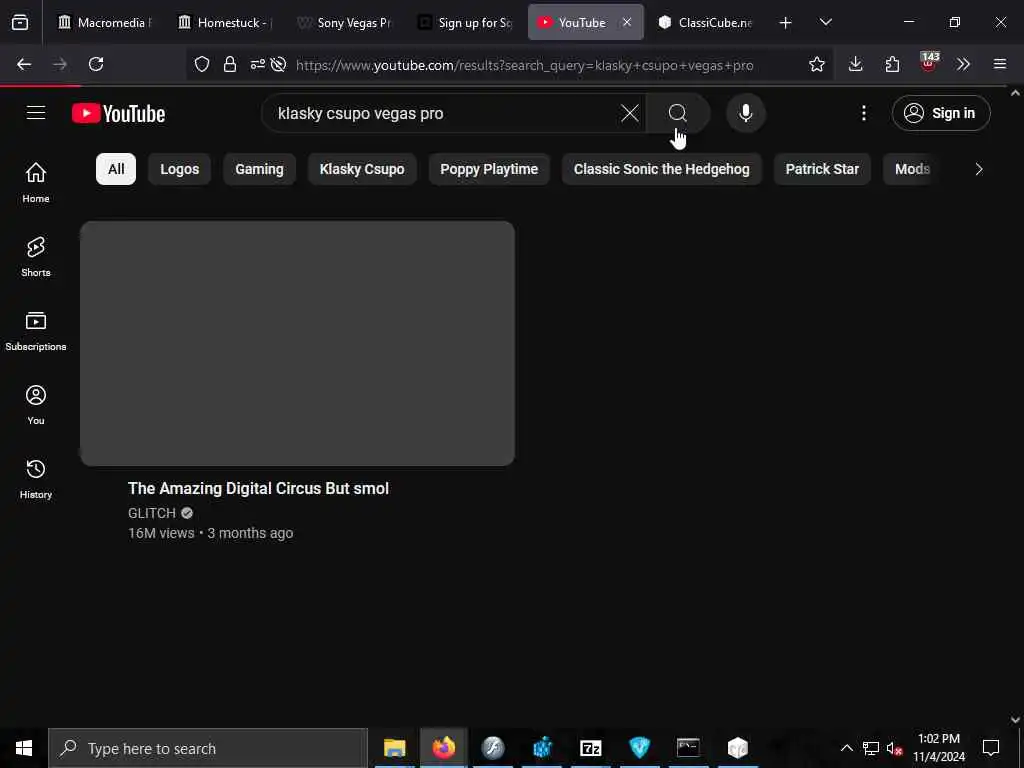Bookmark this page with the star
The width and height of the screenshot is (1024, 768).
[816, 64]
